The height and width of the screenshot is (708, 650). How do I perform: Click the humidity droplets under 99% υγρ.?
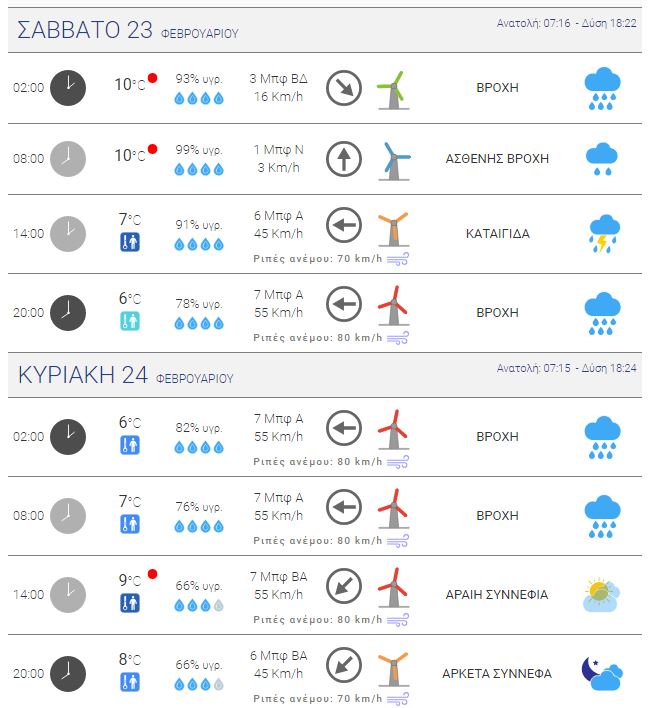[199, 169]
